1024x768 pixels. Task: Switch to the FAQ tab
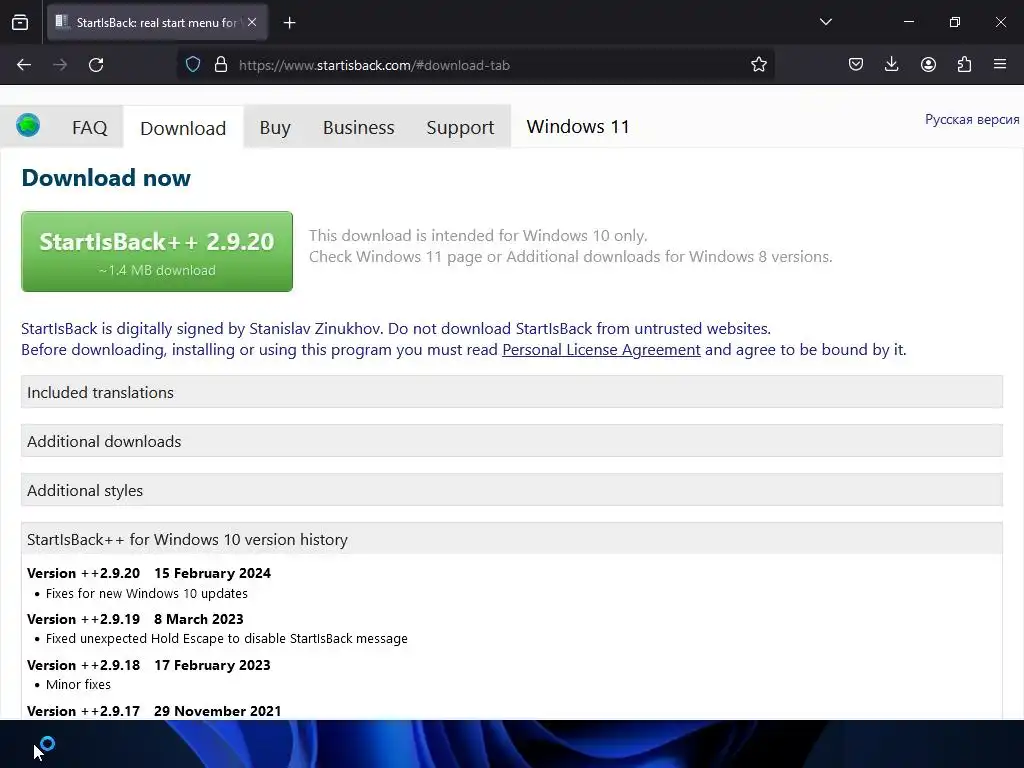coord(89,127)
